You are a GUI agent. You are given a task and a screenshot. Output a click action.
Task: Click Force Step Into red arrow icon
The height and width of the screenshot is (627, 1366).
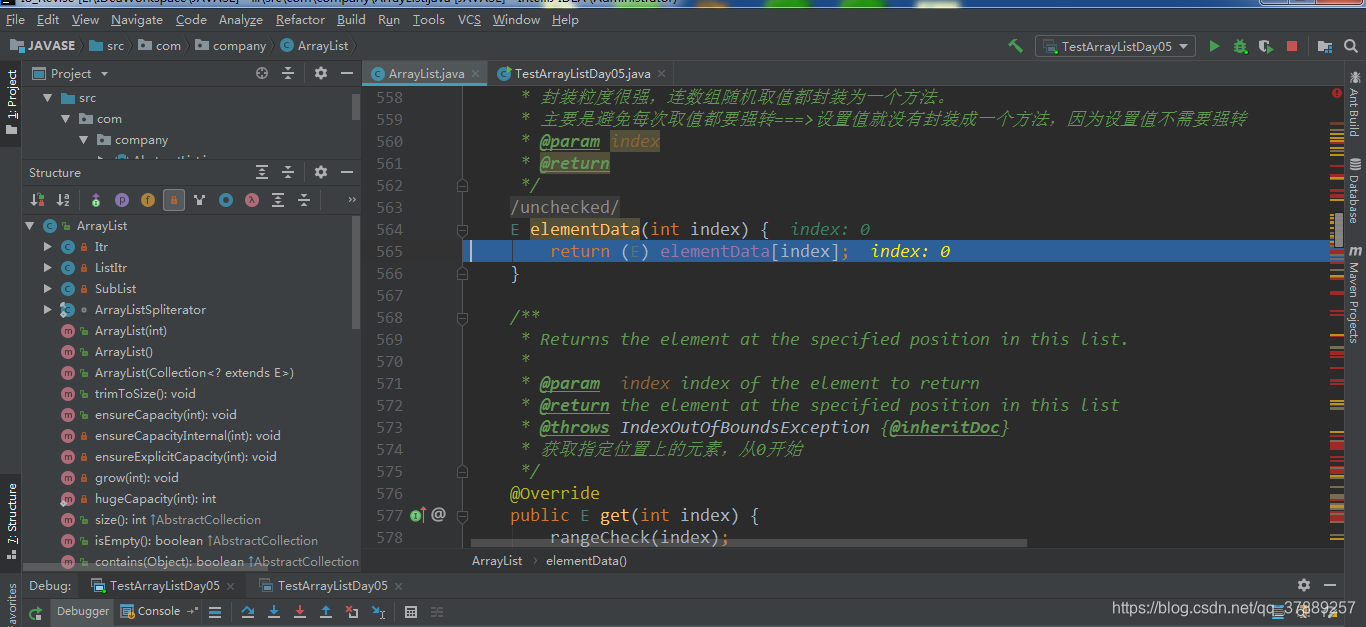[300, 612]
